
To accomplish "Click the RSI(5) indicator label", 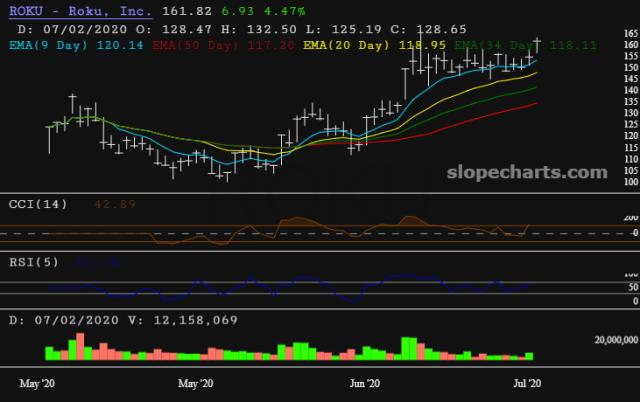I will point(34,262).
